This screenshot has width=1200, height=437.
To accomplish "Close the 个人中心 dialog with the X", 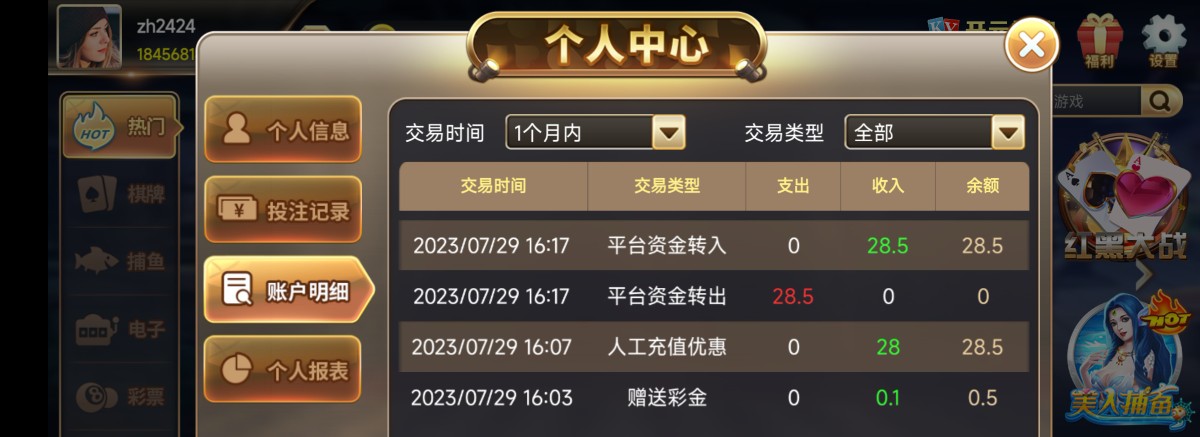I will (1031, 44).
